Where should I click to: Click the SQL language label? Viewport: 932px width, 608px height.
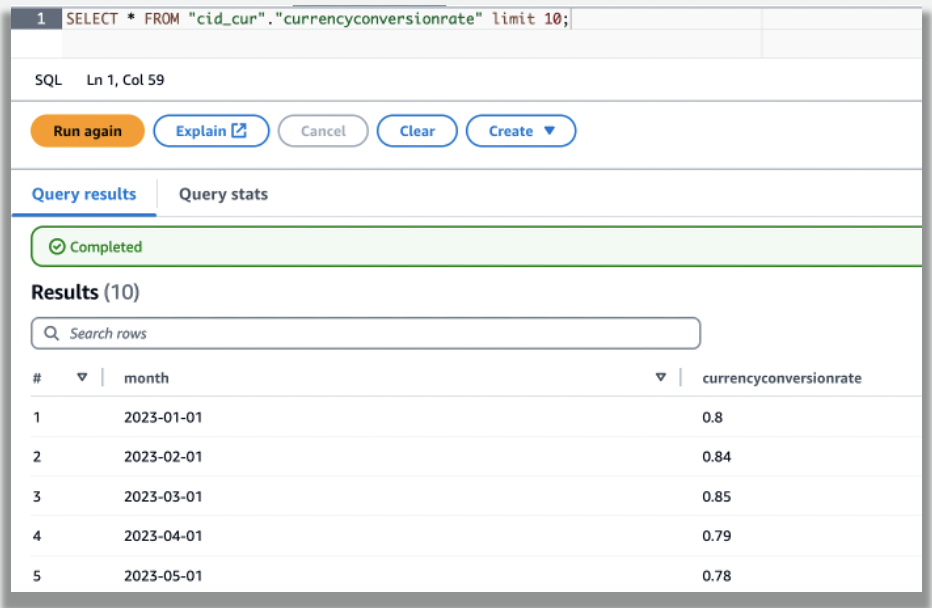pos(48,80)
